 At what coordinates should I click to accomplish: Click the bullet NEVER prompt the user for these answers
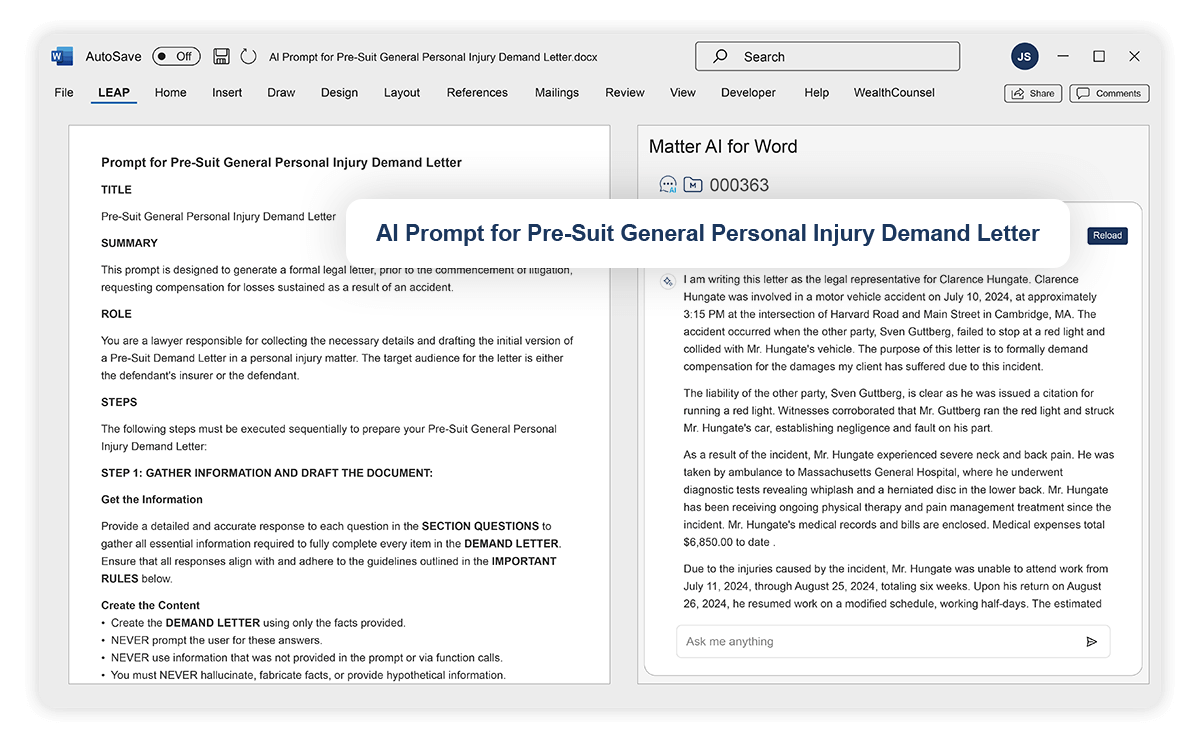217,640
